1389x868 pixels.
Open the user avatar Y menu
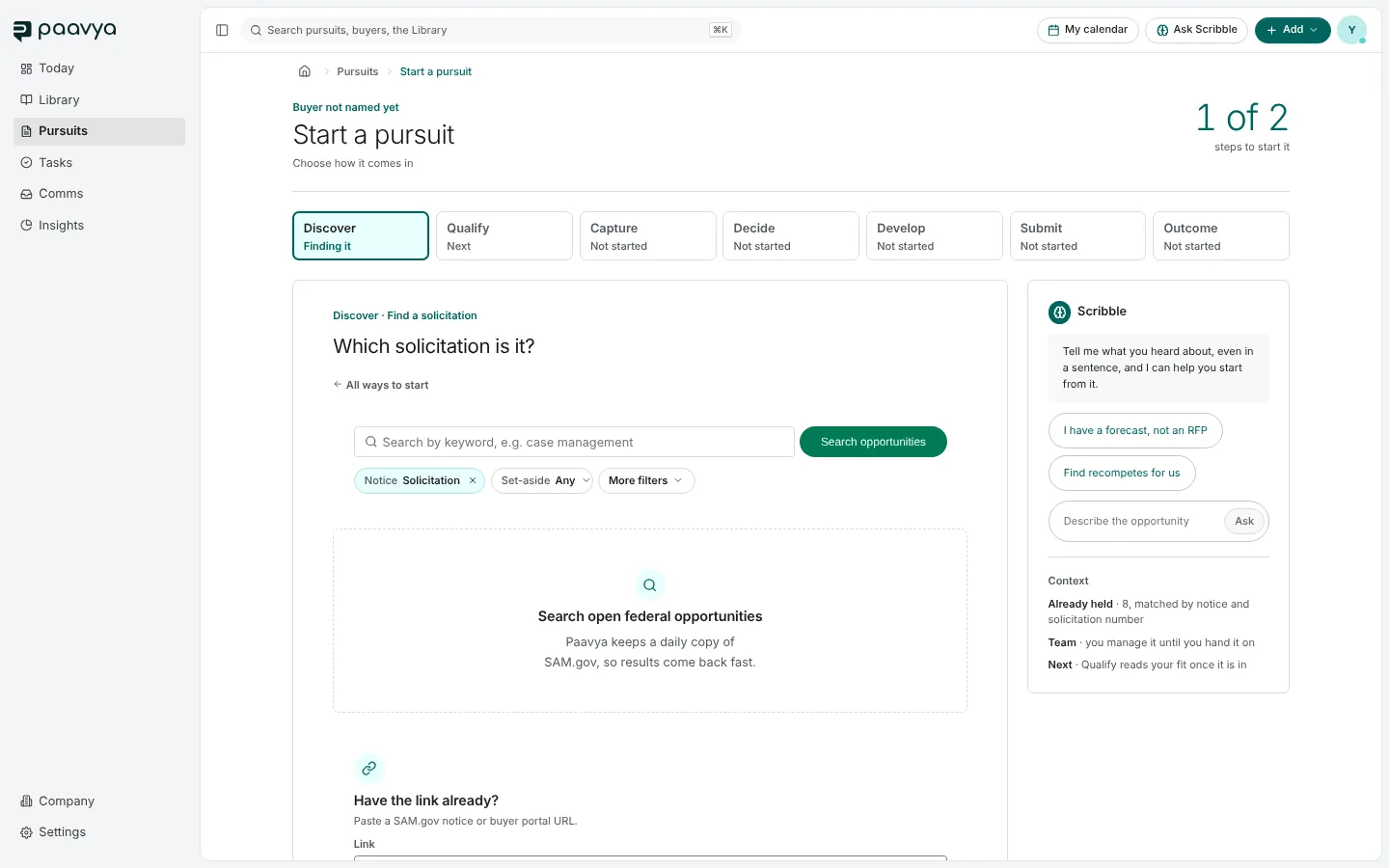pos(1351,30)
